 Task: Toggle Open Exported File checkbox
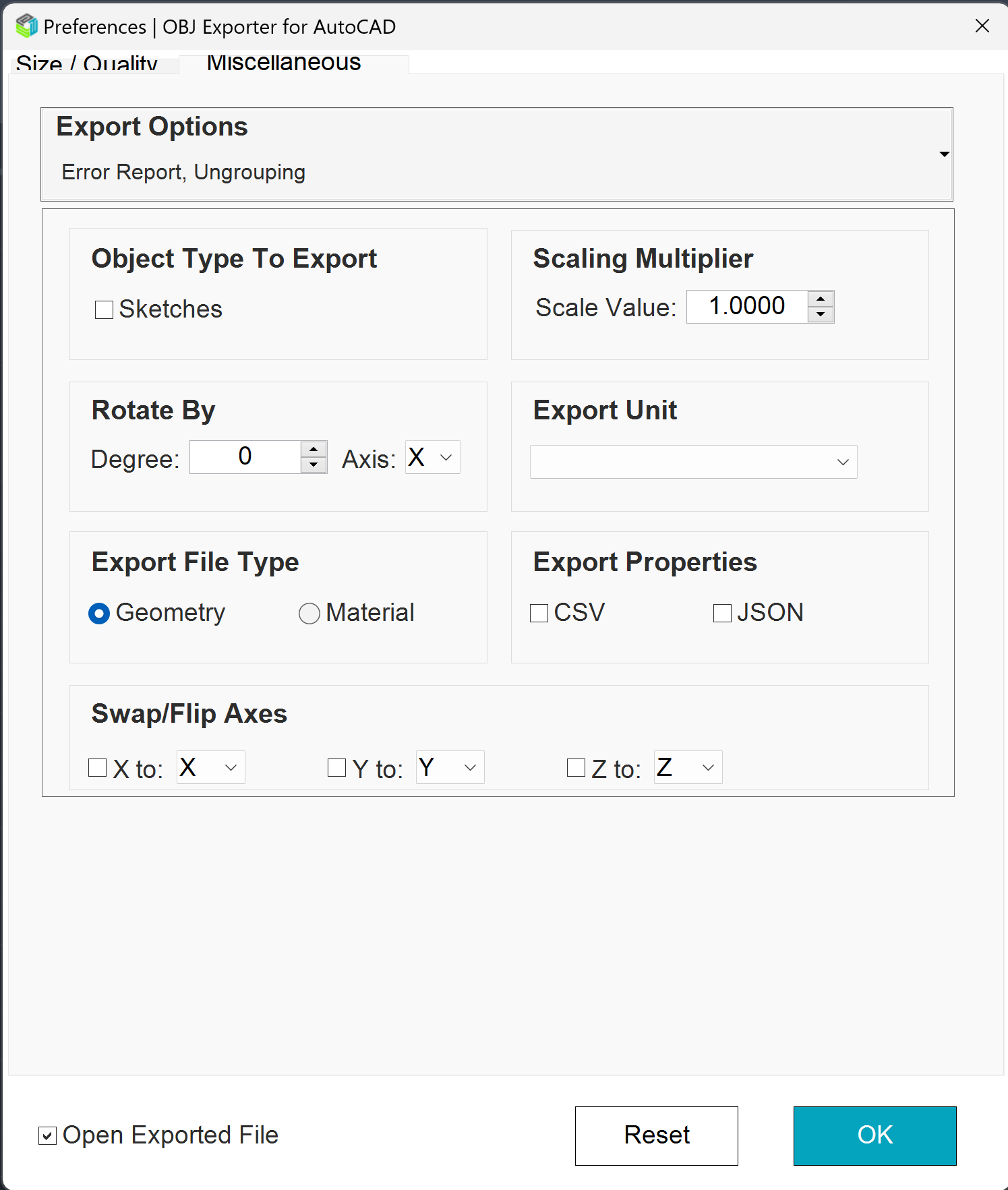coord(47,1135)
